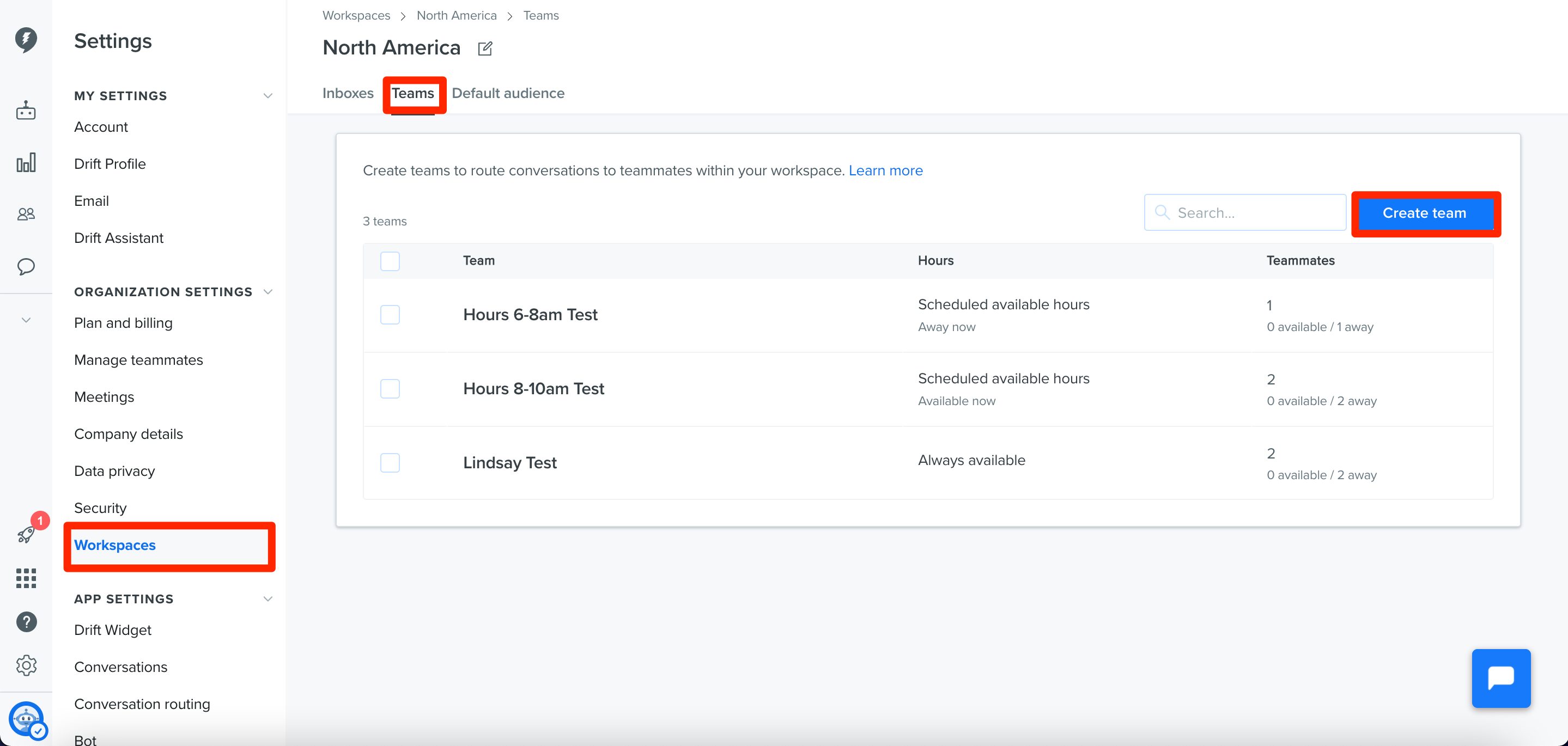This screenshot has height=746, width=1568.
Task: Open Security settings page
Action: click(100, 507)
